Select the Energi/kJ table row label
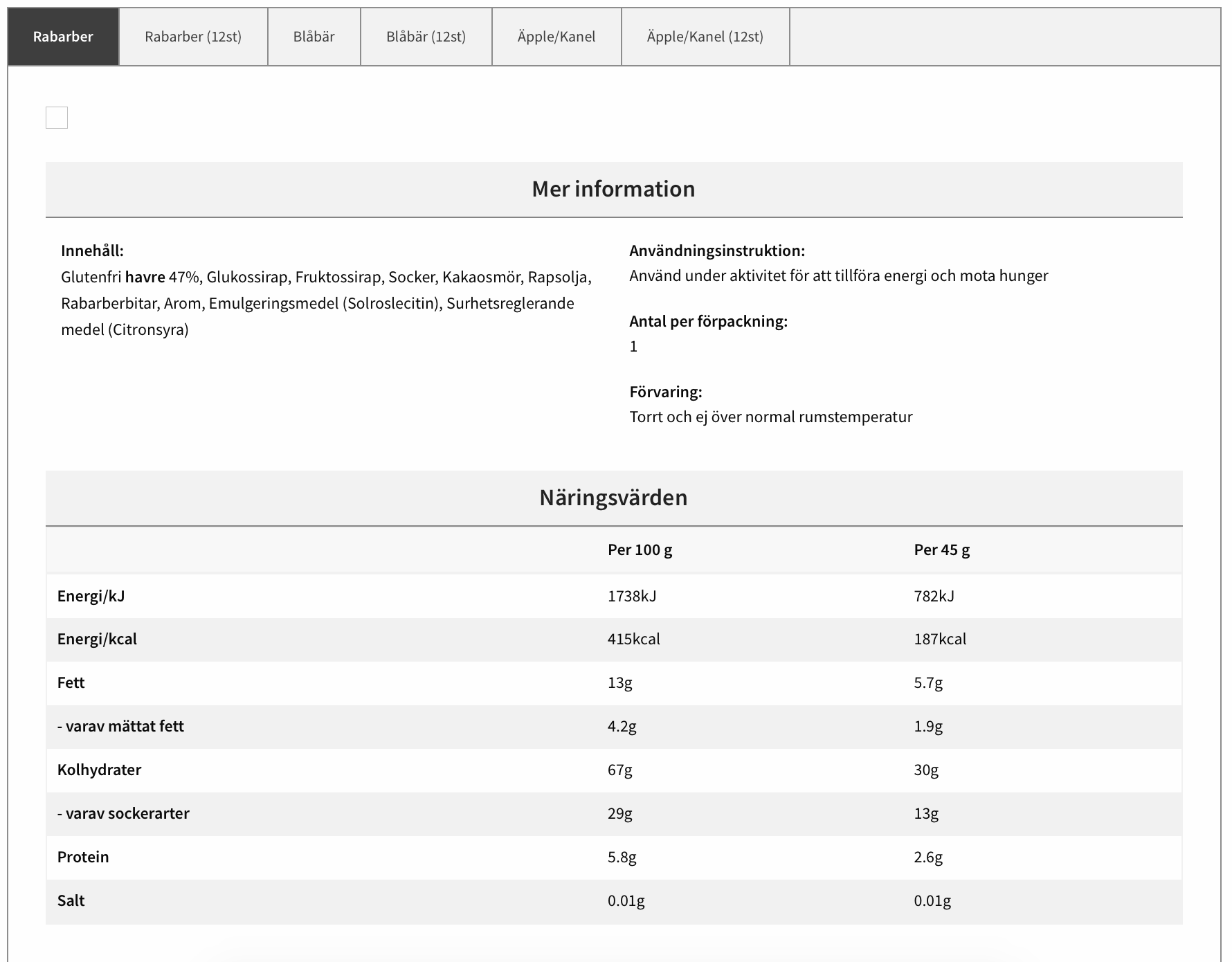This screenshot has width=1232, height=962. tap(91, 596)
